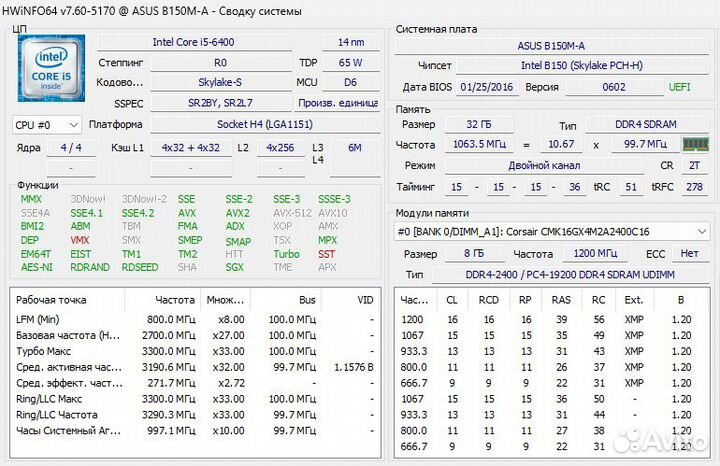Click the DDR4-2400 / PC4-19200 DDR4 SDRAM UDIMM field
Viewport: 720px width, 466px height.
click(x=570, y=275)
